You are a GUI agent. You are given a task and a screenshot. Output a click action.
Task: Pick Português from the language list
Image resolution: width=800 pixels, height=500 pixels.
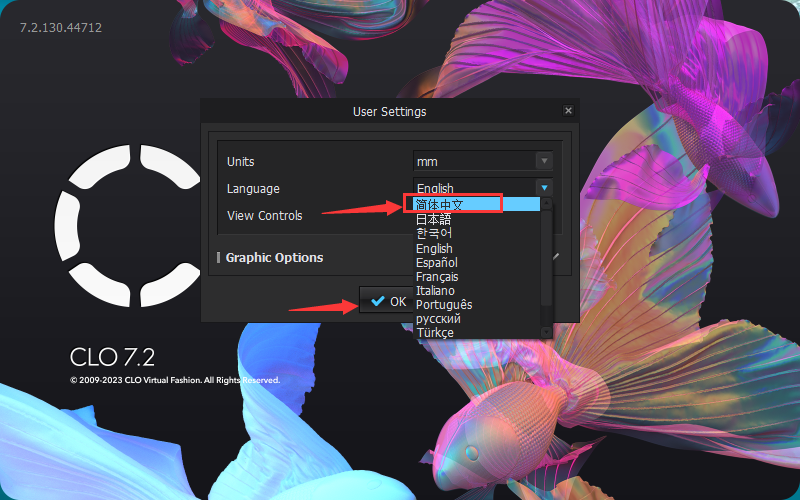477,305
